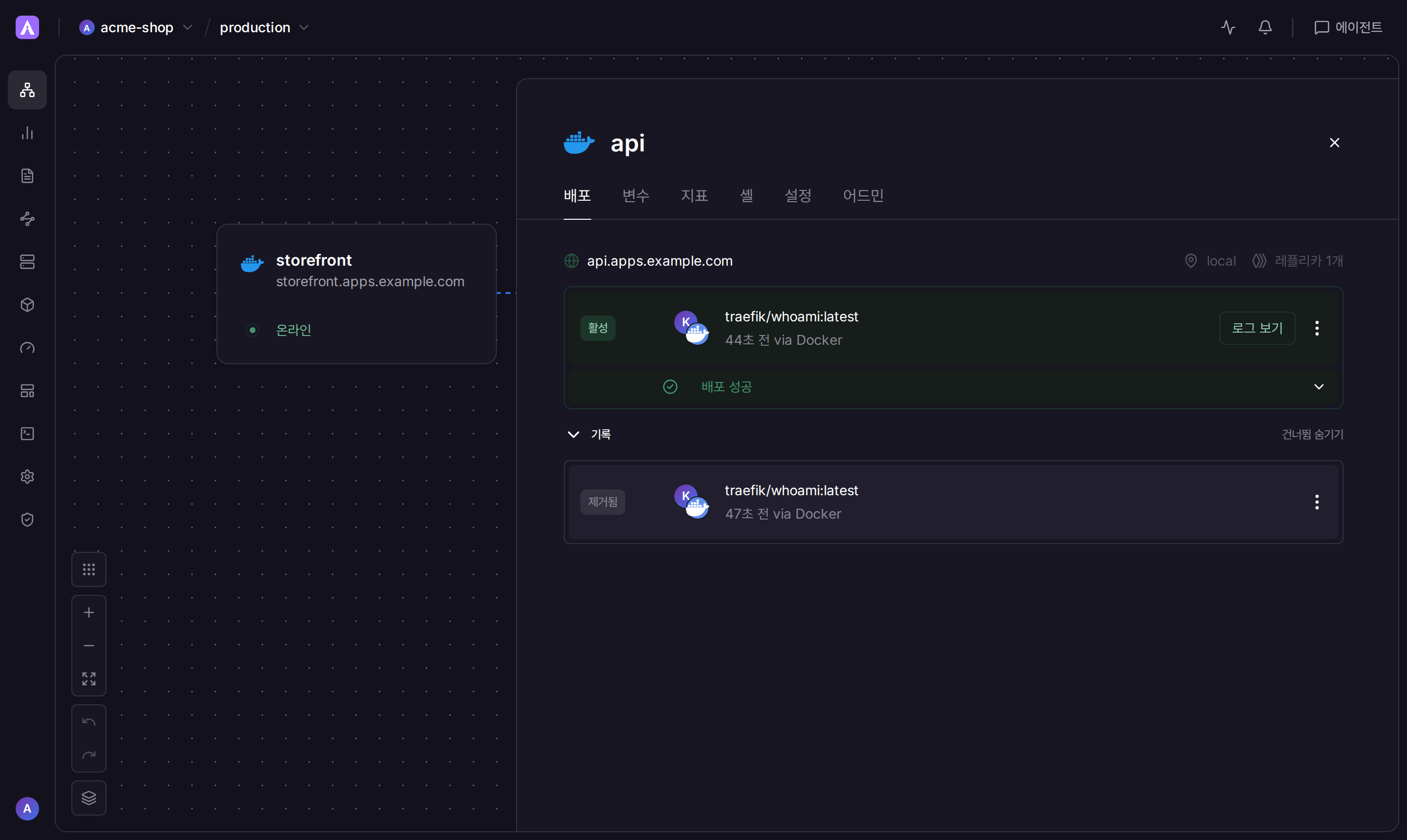Zoom out on the canvas
This screenshot has width=1407, height=840.
[x=89, y=646]
